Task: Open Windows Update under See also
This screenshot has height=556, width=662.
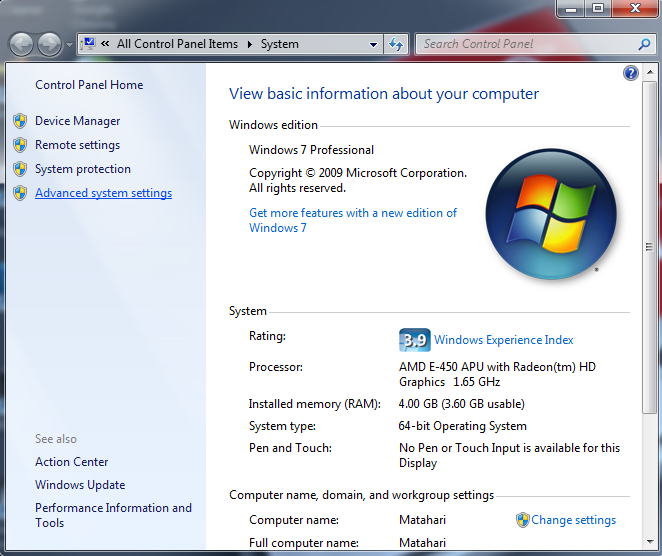Action: pos(80,485)
